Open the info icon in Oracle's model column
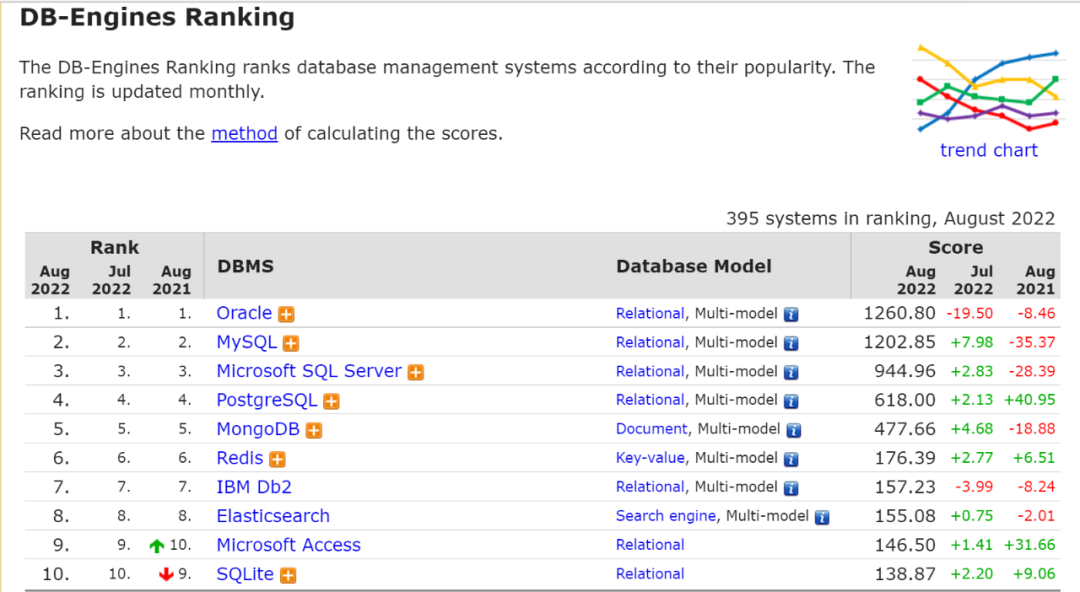 pos(791,314)
